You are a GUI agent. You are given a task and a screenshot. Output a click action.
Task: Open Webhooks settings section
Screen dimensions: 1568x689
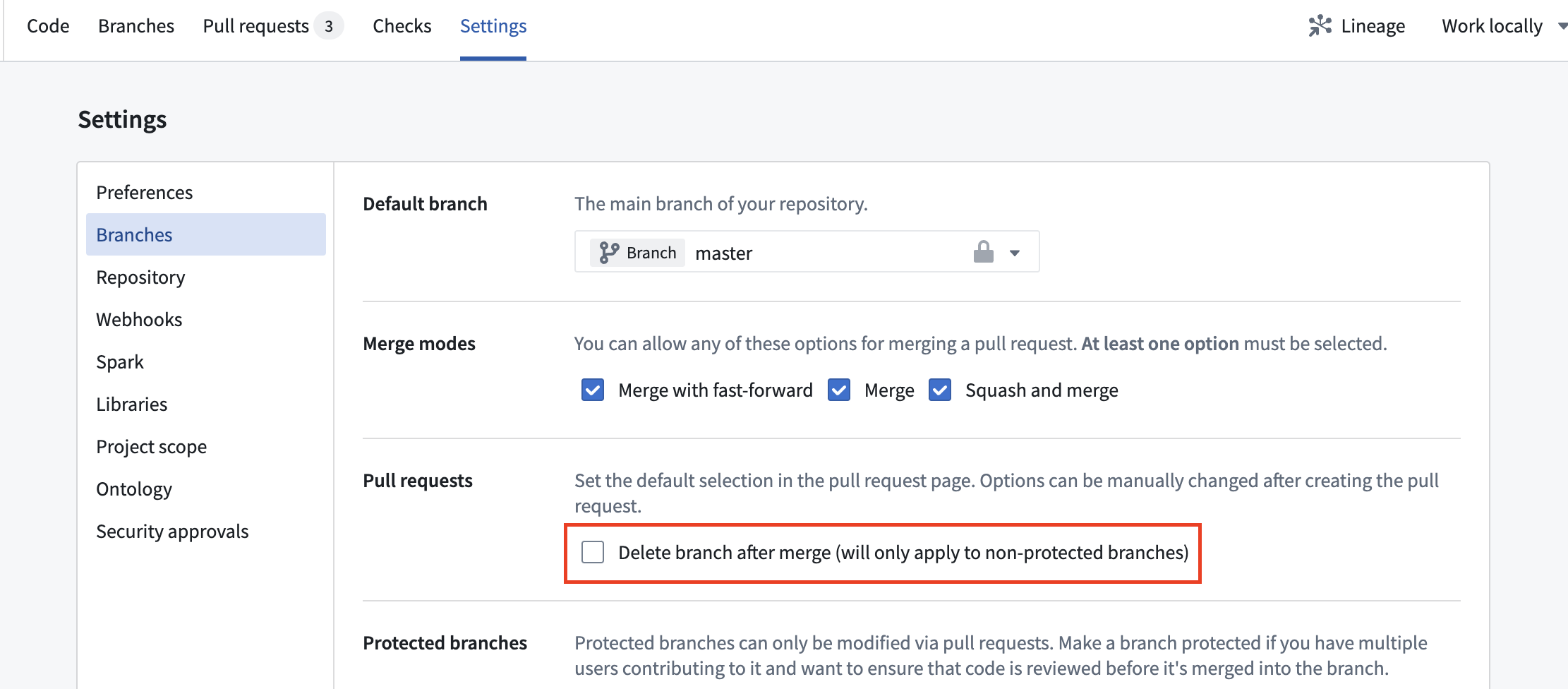pyautogui.click(x=206, y=319)
